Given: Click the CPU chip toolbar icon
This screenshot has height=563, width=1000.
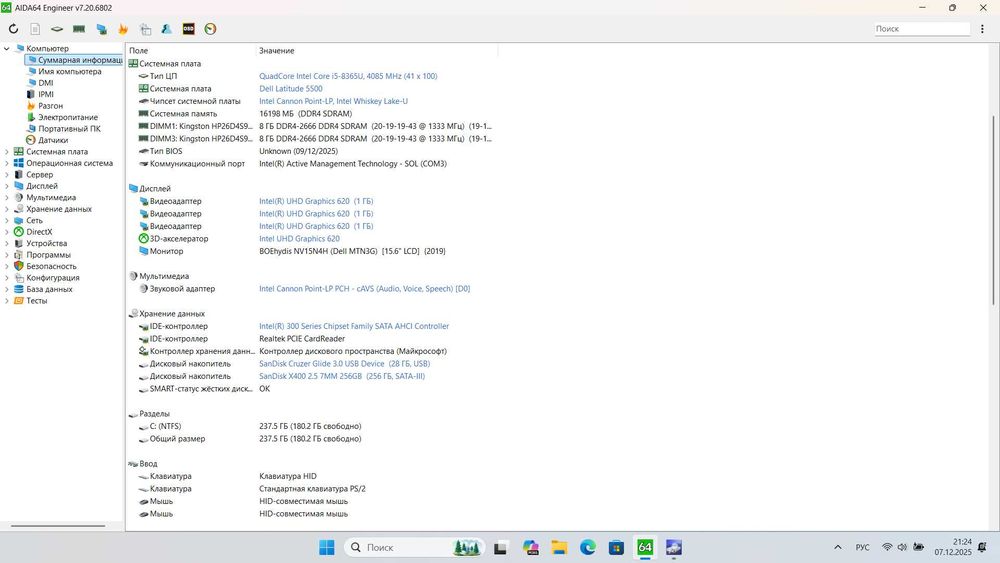Looking at the screenshot, I should (57, 29).
